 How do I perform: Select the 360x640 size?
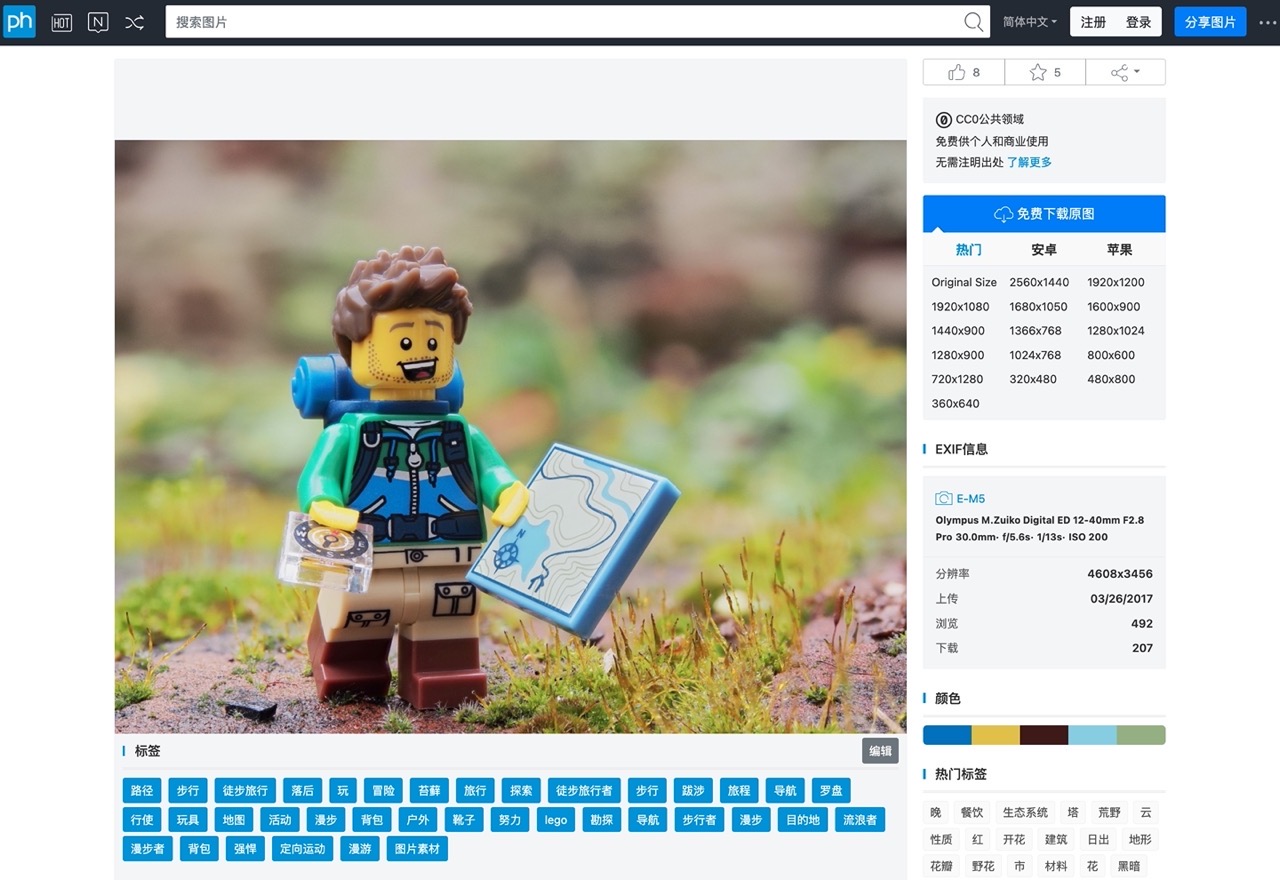click(x=955, y=404)
